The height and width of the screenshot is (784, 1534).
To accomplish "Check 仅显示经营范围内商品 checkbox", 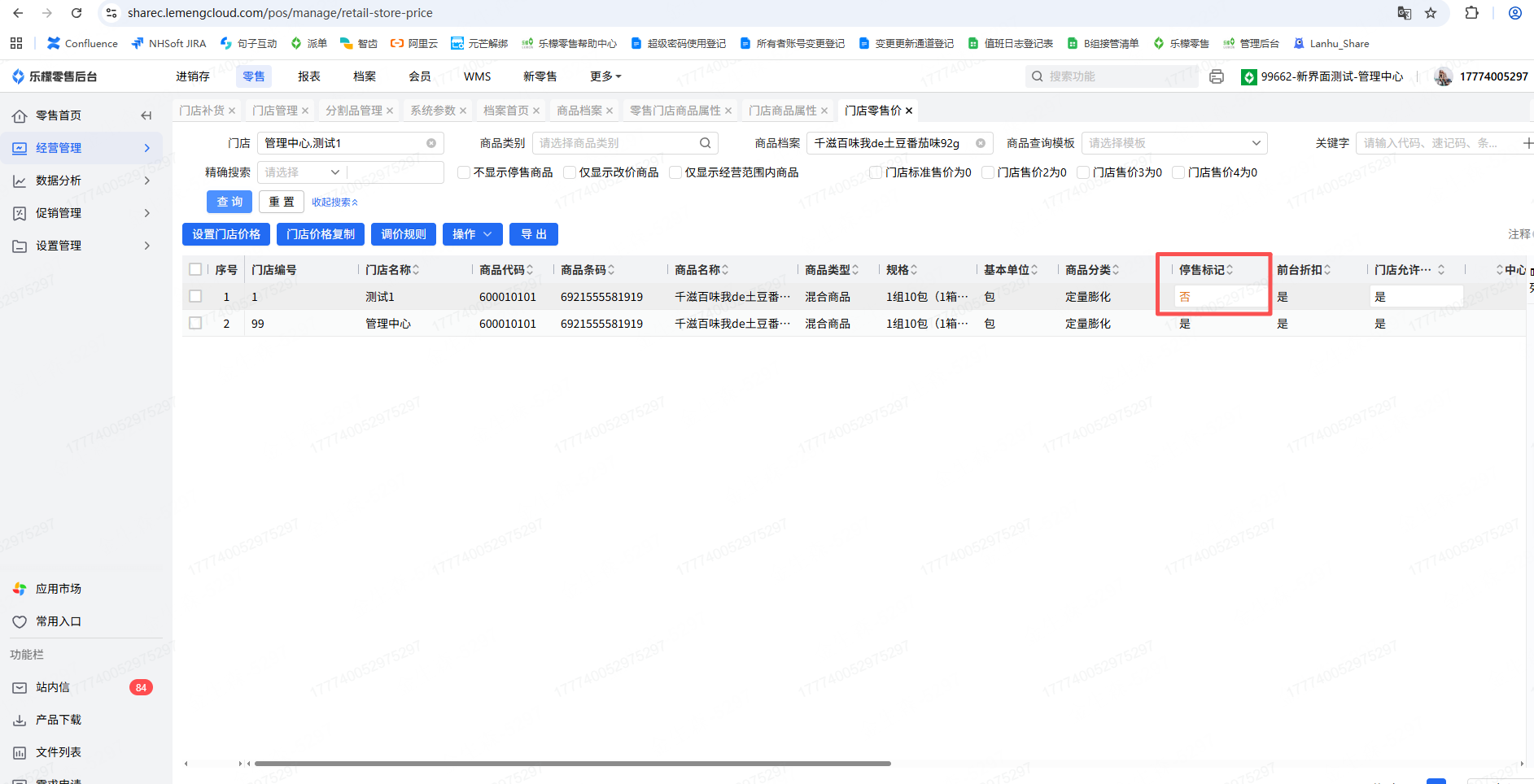I will [x=675, y=172].
